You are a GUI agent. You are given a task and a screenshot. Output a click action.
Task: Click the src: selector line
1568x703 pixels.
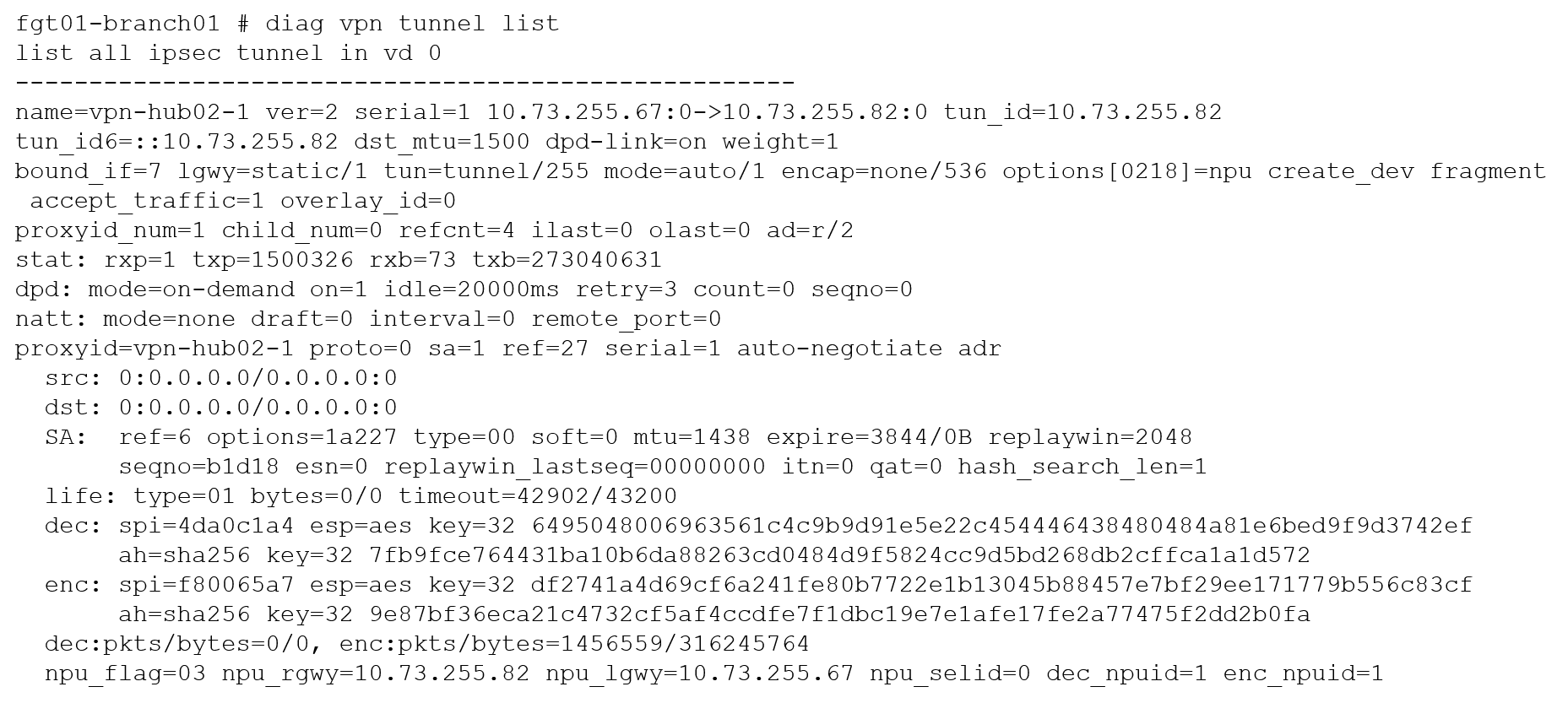tap(221, 378)
